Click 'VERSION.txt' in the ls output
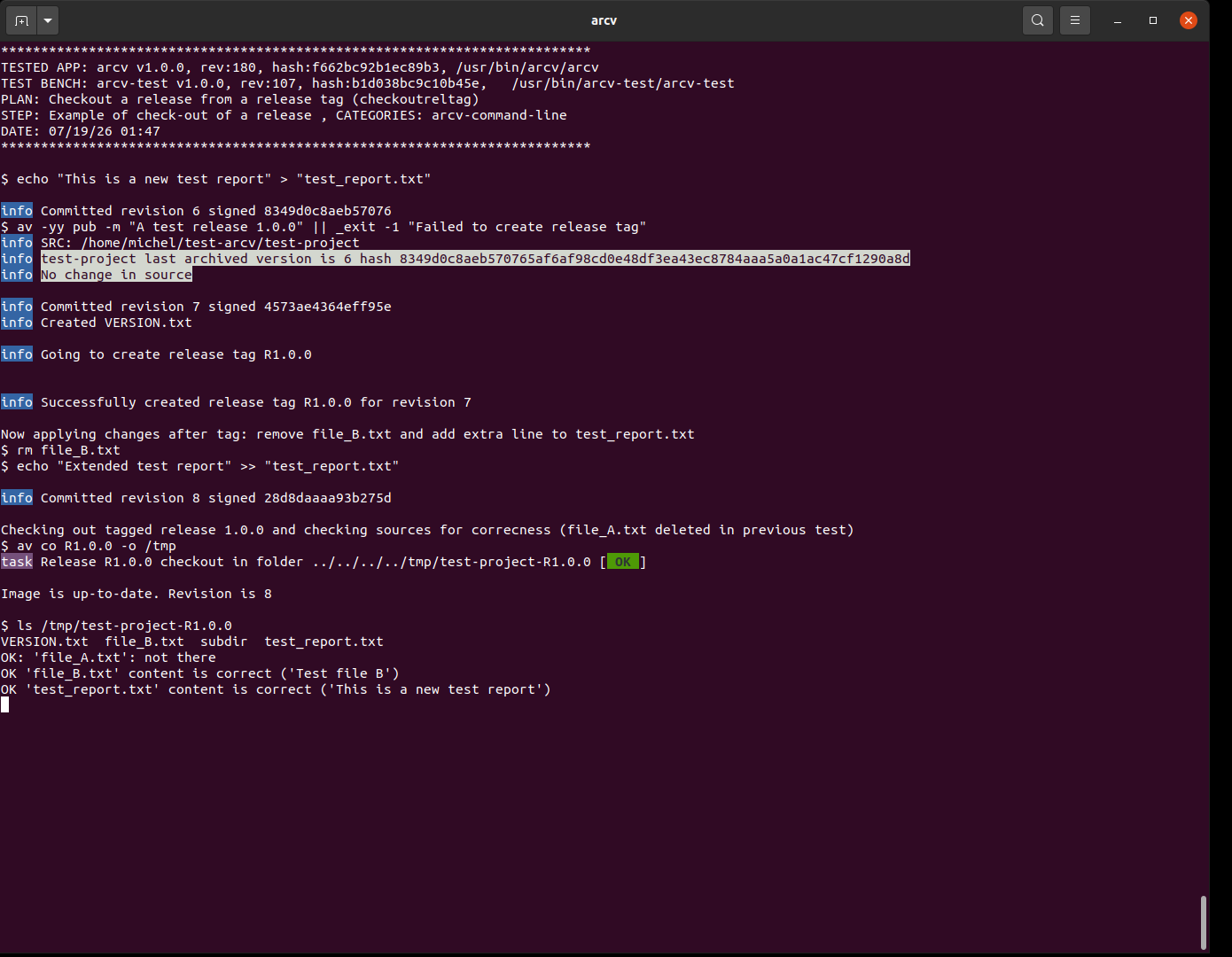1232x957 pixels. pyautogui.click(x=44, y=642)
